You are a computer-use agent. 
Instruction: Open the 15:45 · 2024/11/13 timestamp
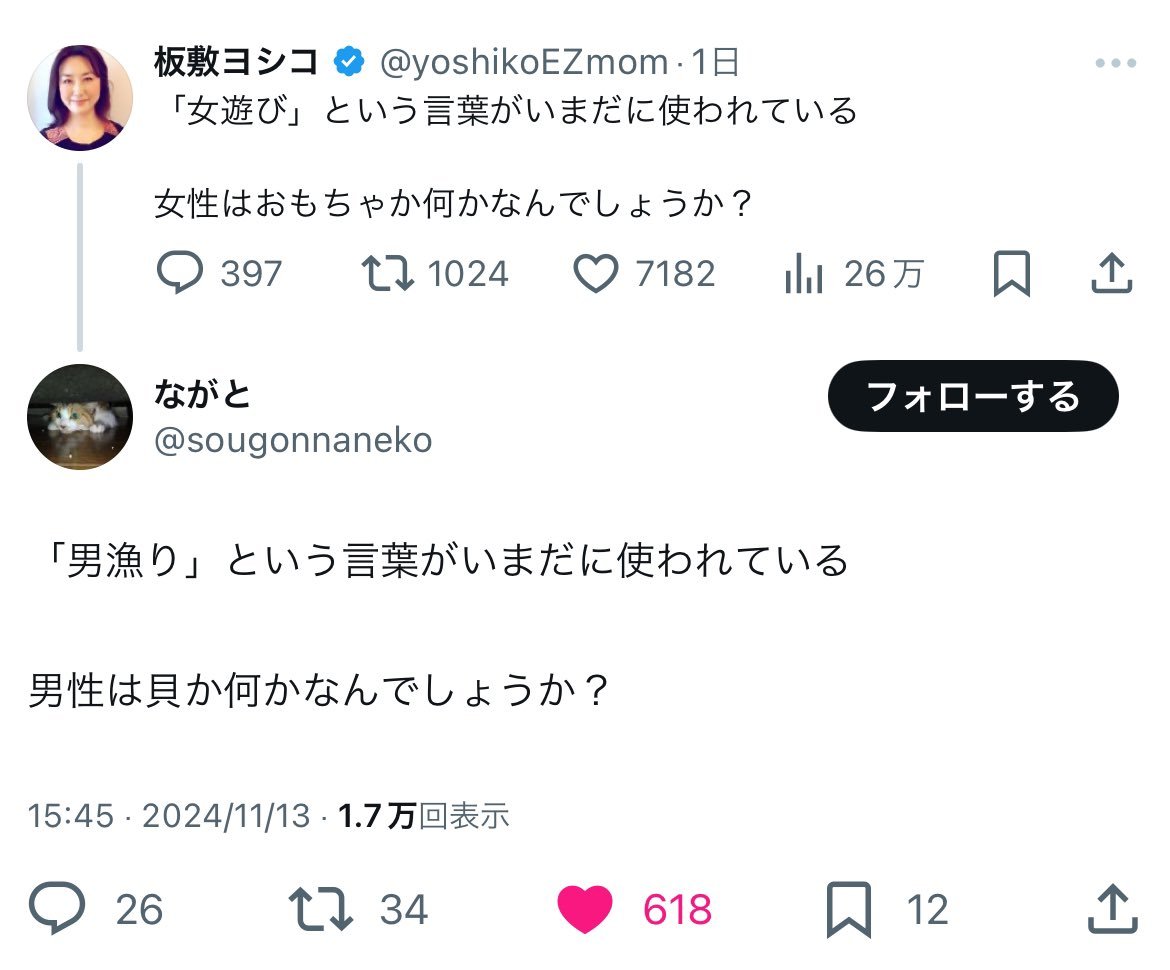pyautogui.click(x=170, y=816)
